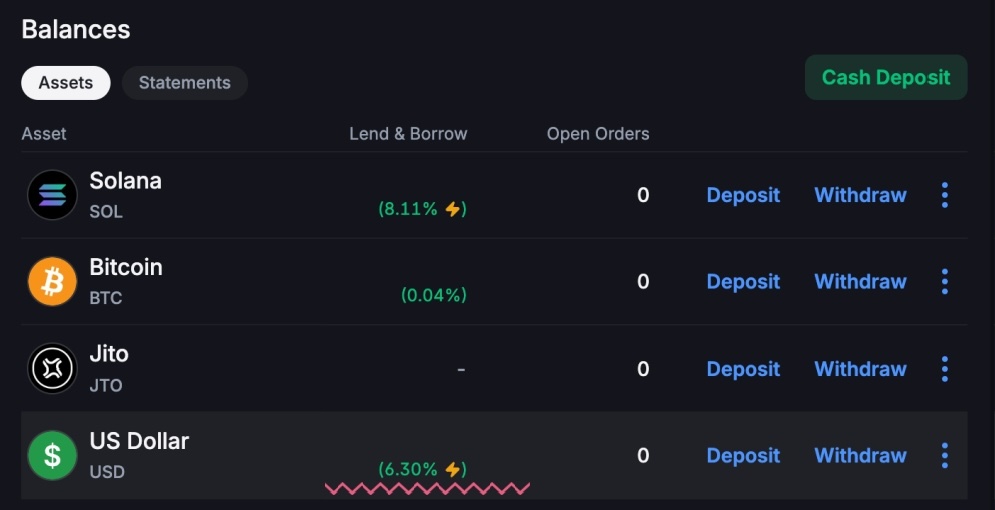
Task: Withdraw from Solana
Action: 860,195
